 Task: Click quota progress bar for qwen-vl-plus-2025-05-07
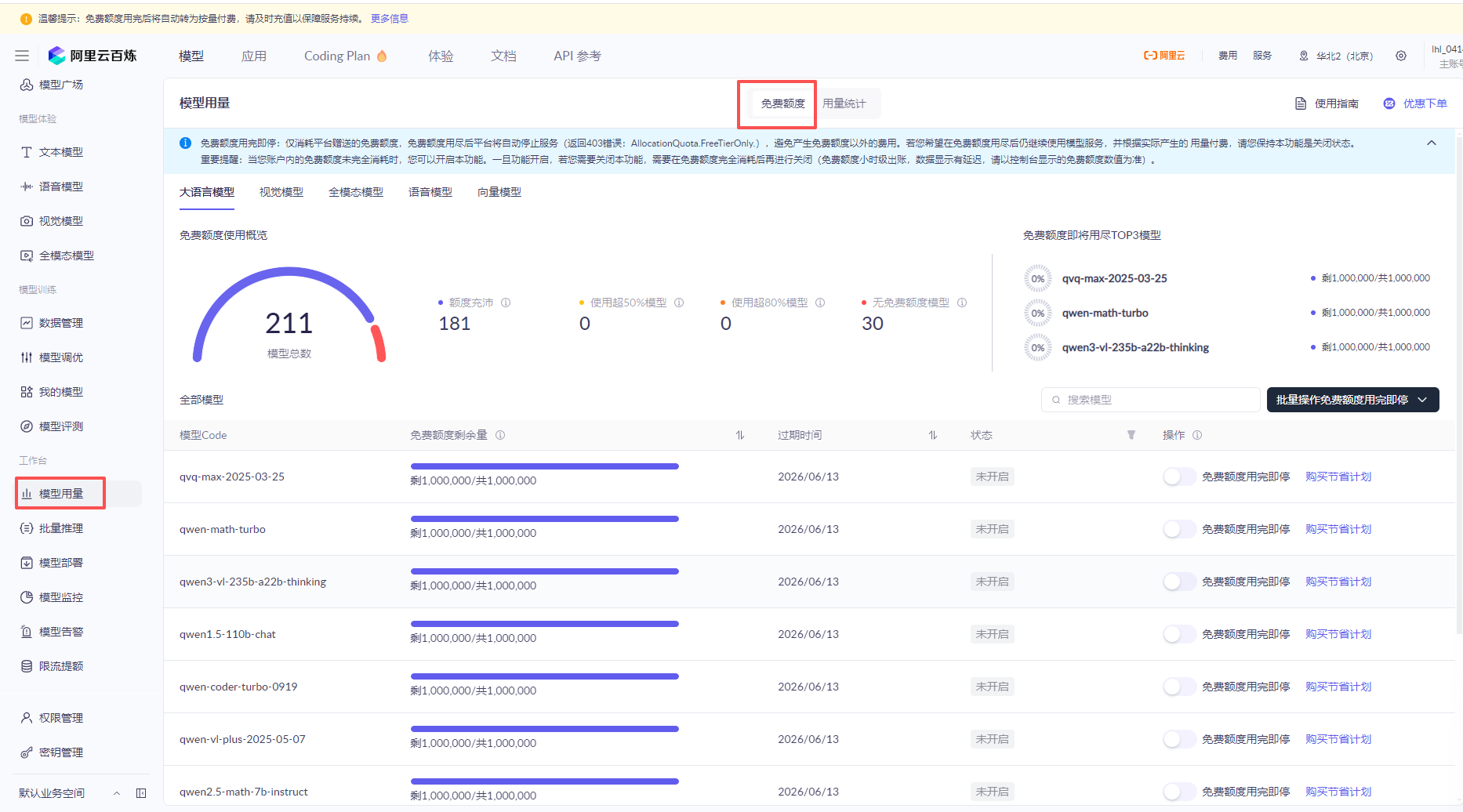pos(545,729)
